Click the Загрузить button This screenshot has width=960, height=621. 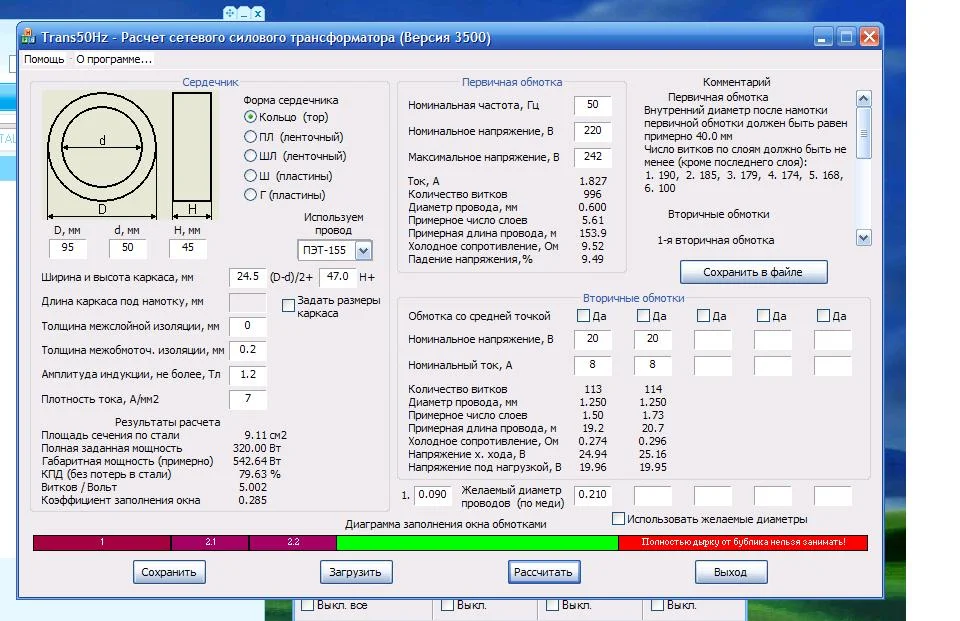(356, 572)
